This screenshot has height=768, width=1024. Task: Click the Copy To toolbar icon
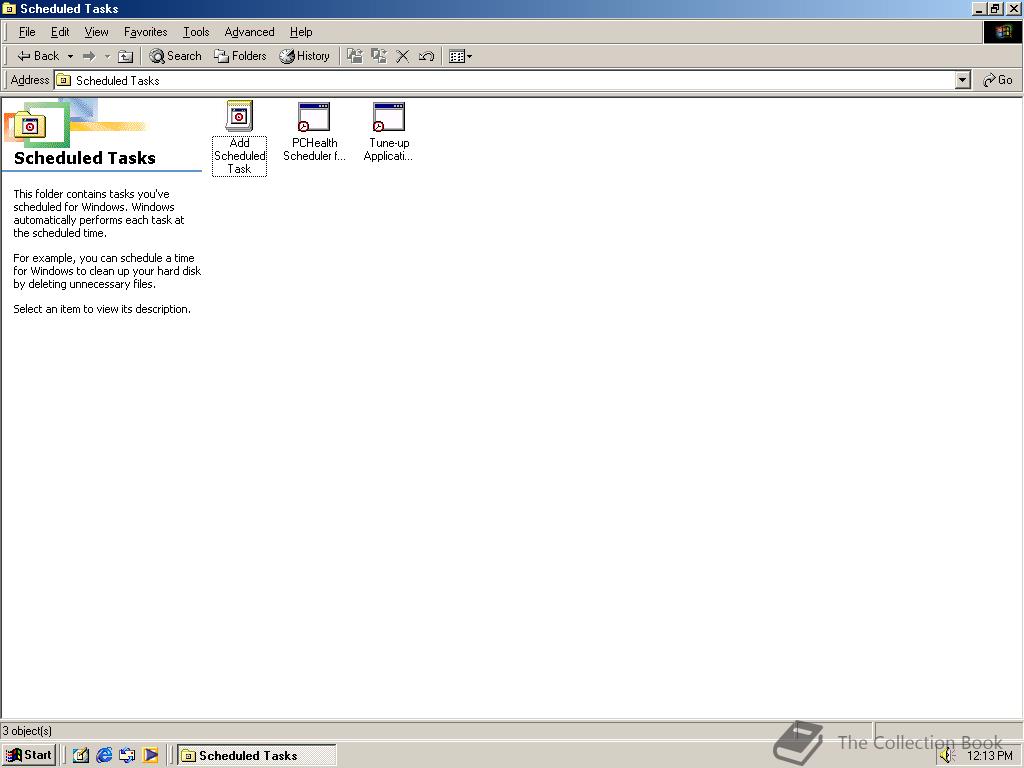tap(379, 56)
